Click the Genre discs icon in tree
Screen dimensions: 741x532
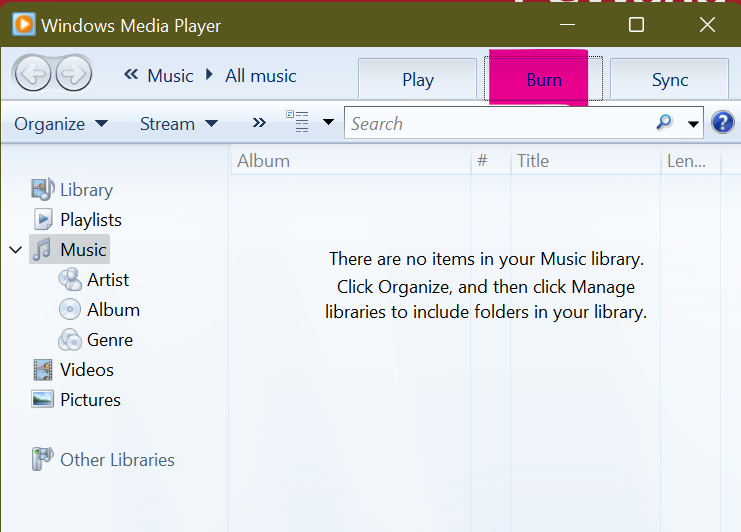[x=70, y=340]
